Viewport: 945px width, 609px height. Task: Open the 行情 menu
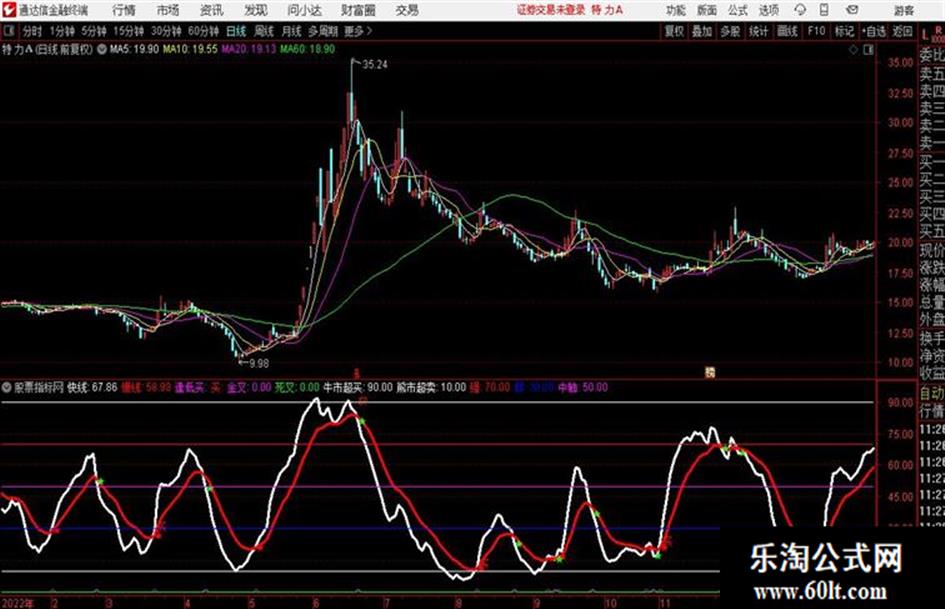124,10
